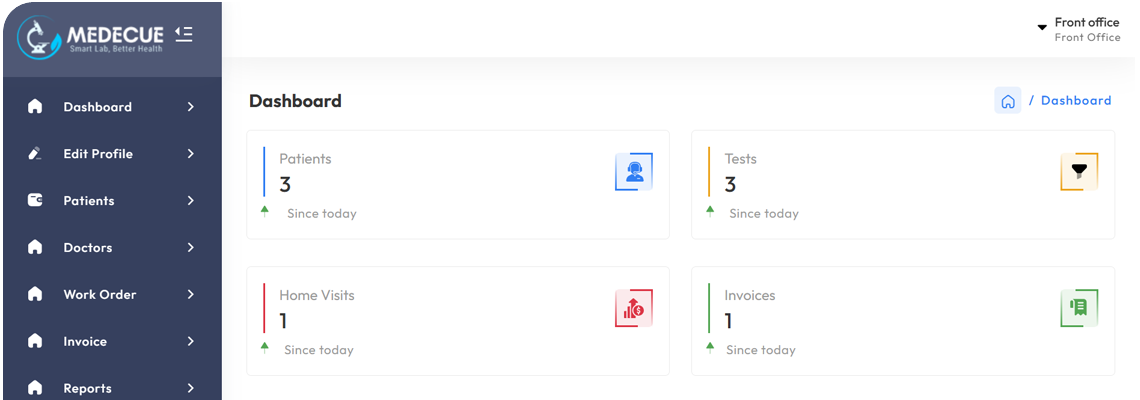Click the home breadcrumb icon
This screenshot has height=400, width=1140.
1007,101
